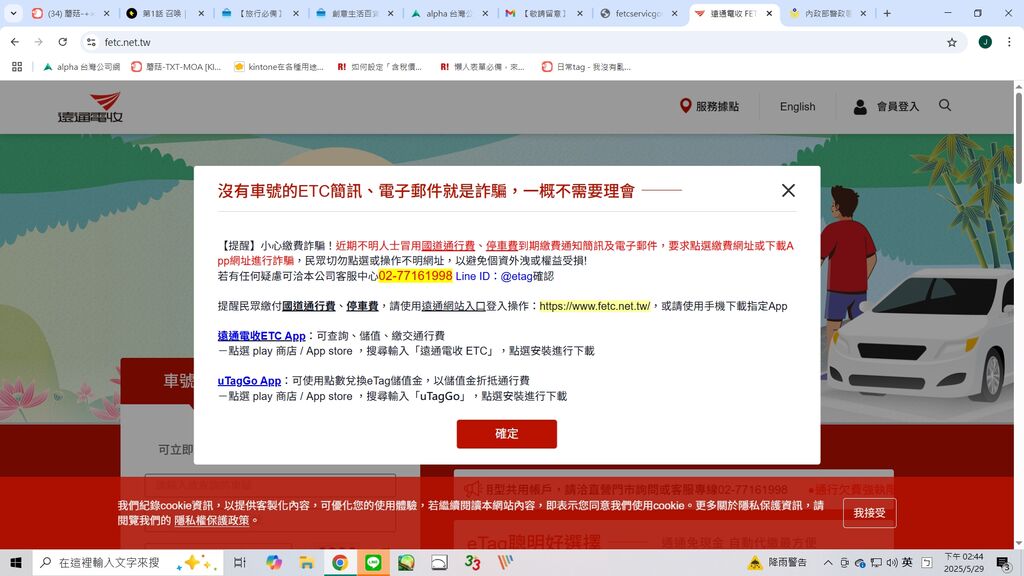Open the 如何設定「含稅價 bookmark
The height and width of the screenshot is (576, 1024).
click(x=379, y=67)
